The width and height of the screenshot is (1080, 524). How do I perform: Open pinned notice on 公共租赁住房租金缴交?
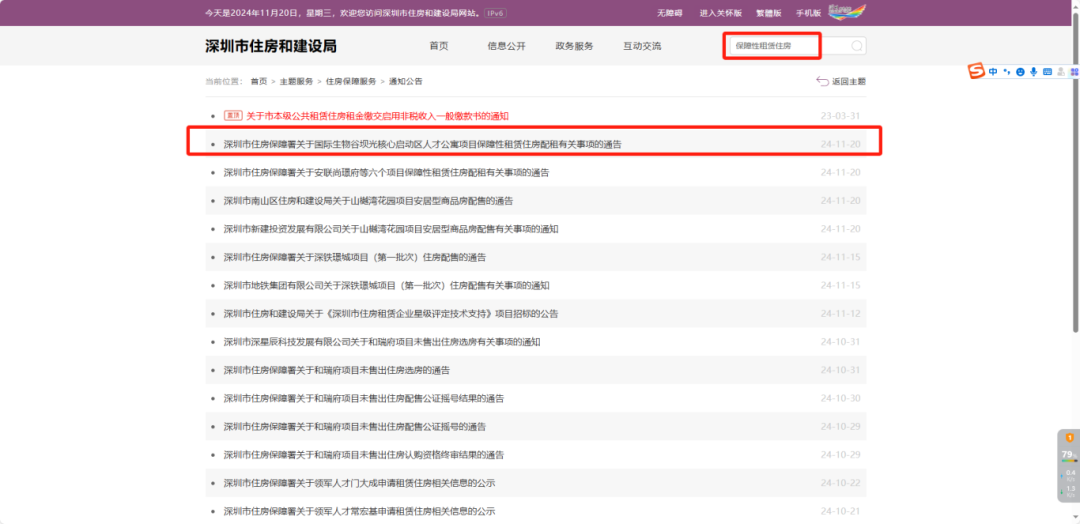377,116
